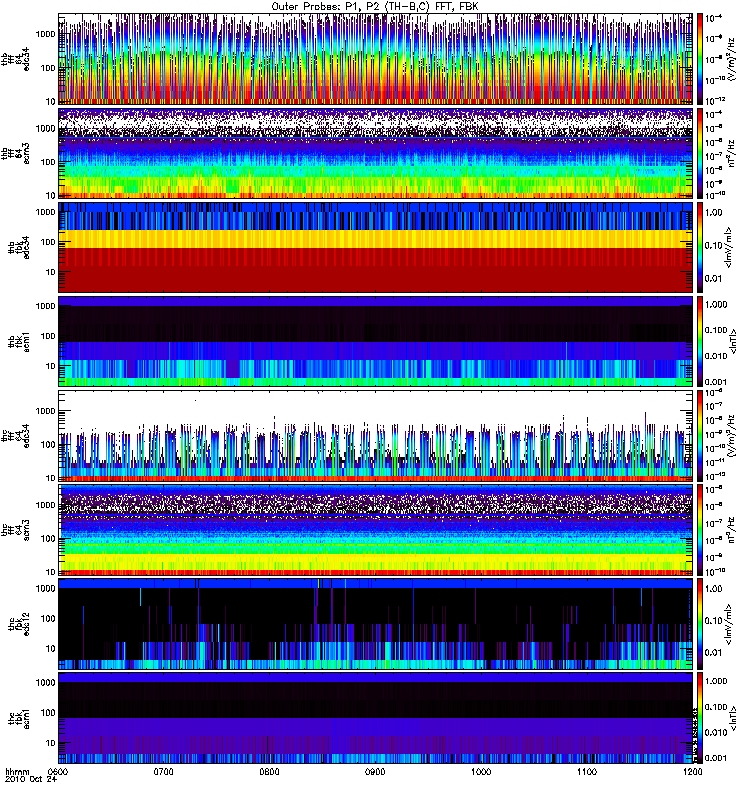Viewport: 750px width, 800px height.
Task: Click the '1100' time axis label
Action: pyautogui.click(x=587, y=771)
